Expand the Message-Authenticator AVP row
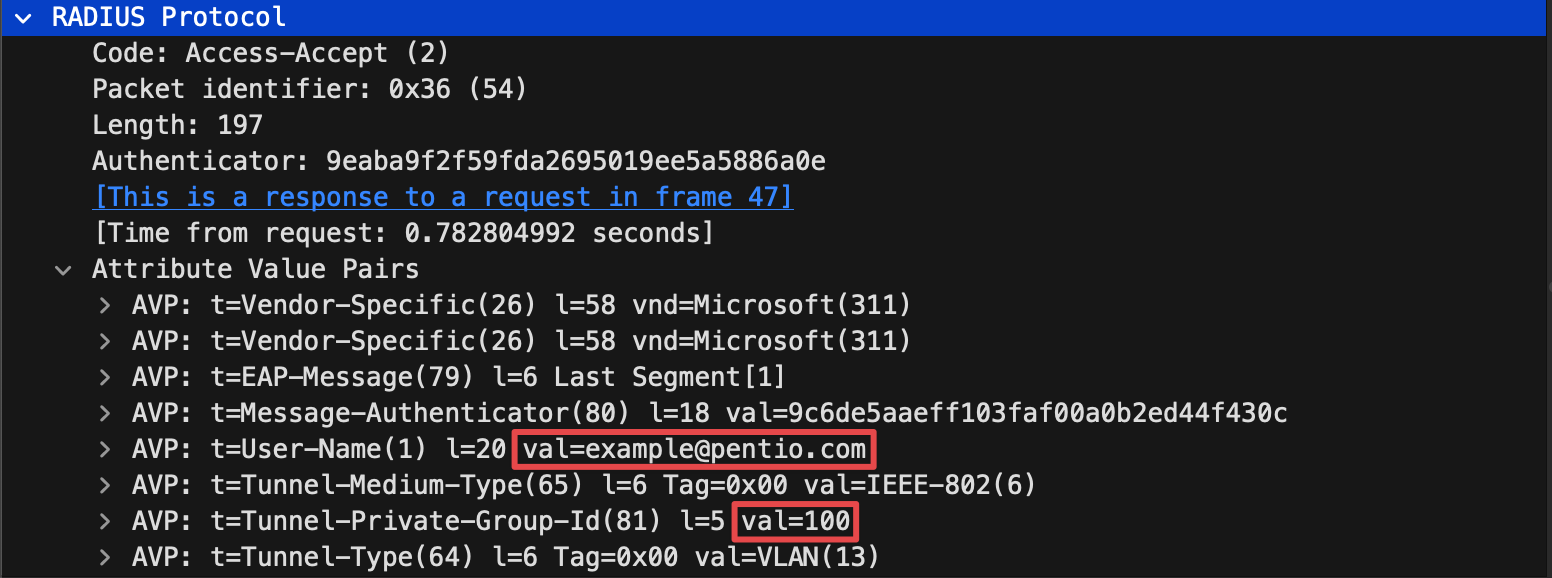Image resolution: width=1552 pixels, height=578 pixels. pyautogui.click(x=104, y=413)
